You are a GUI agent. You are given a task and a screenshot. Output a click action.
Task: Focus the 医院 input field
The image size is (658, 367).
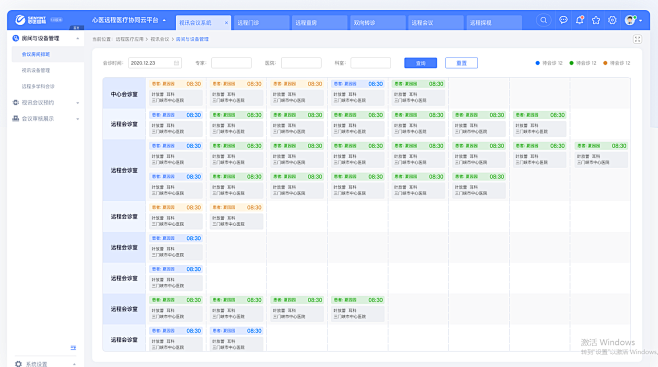tap(301, 63)
